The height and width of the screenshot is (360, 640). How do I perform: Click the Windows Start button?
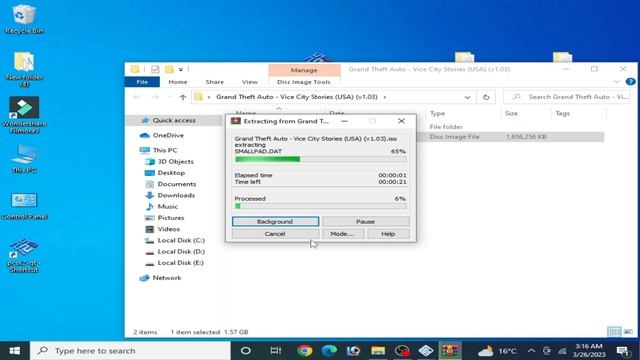pyautogui.click(x=15, y=351)
